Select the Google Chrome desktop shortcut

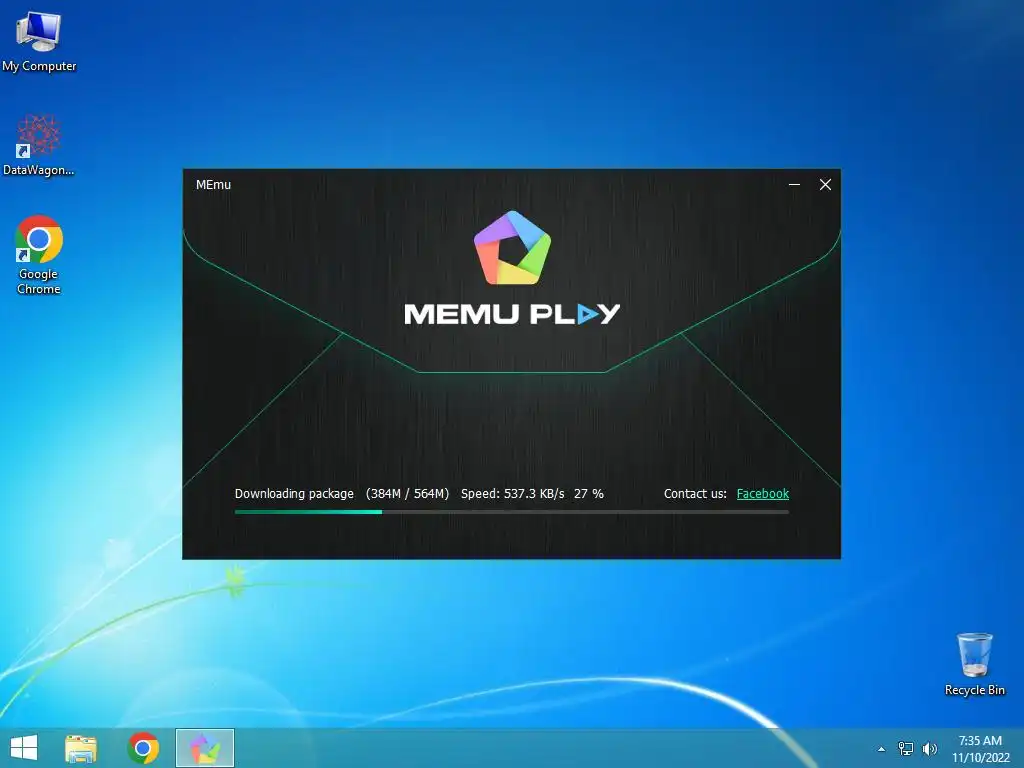39,255
